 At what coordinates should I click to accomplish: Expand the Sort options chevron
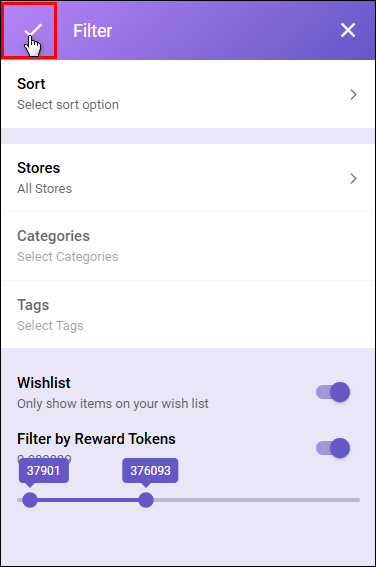[x=353, y=95]
